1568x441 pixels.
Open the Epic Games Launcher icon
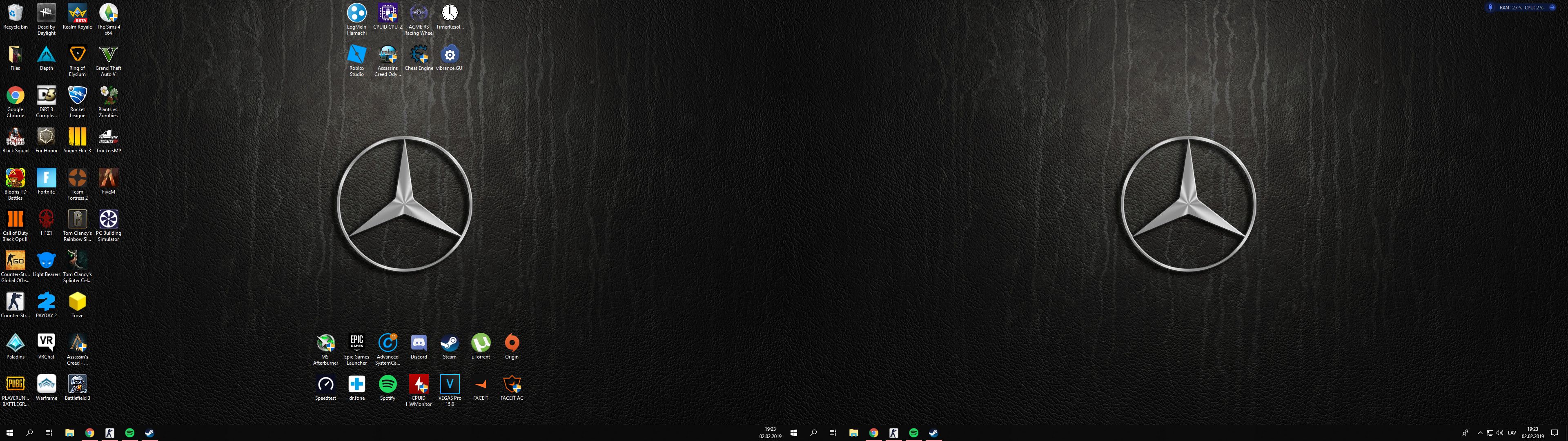357,350
